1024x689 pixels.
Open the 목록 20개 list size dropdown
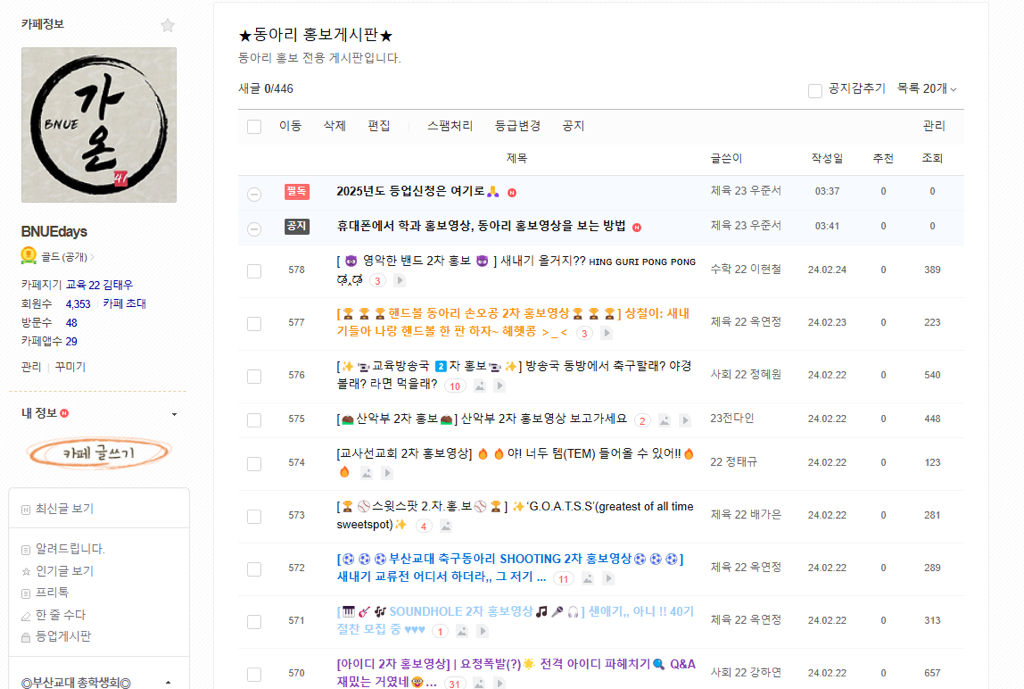(x=927, y=89)
